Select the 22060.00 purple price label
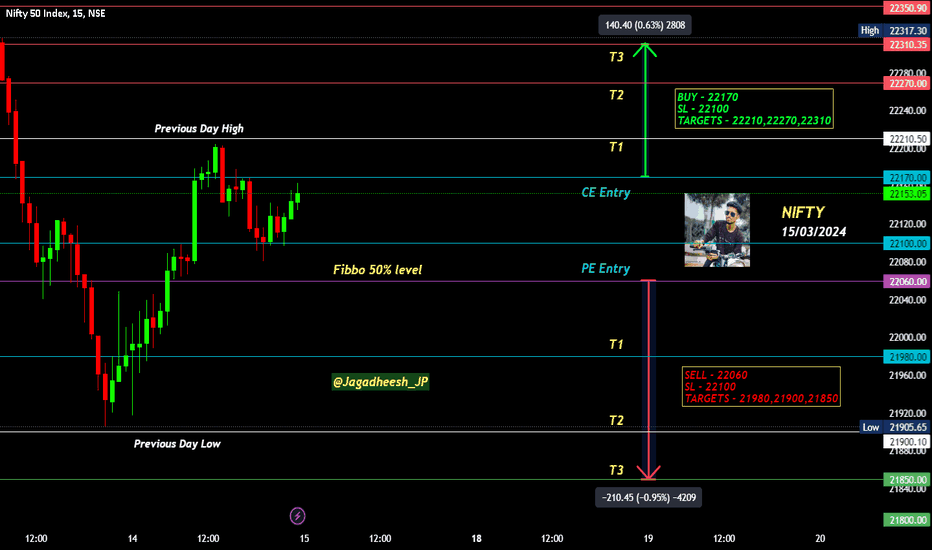 (907, 281)
